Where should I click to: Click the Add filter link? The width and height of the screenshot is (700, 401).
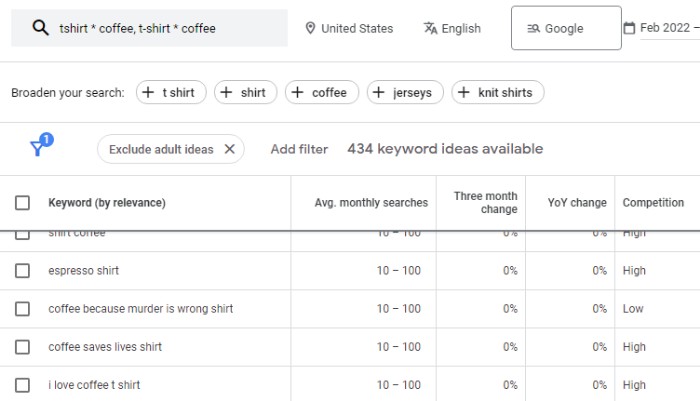(299, 149)
